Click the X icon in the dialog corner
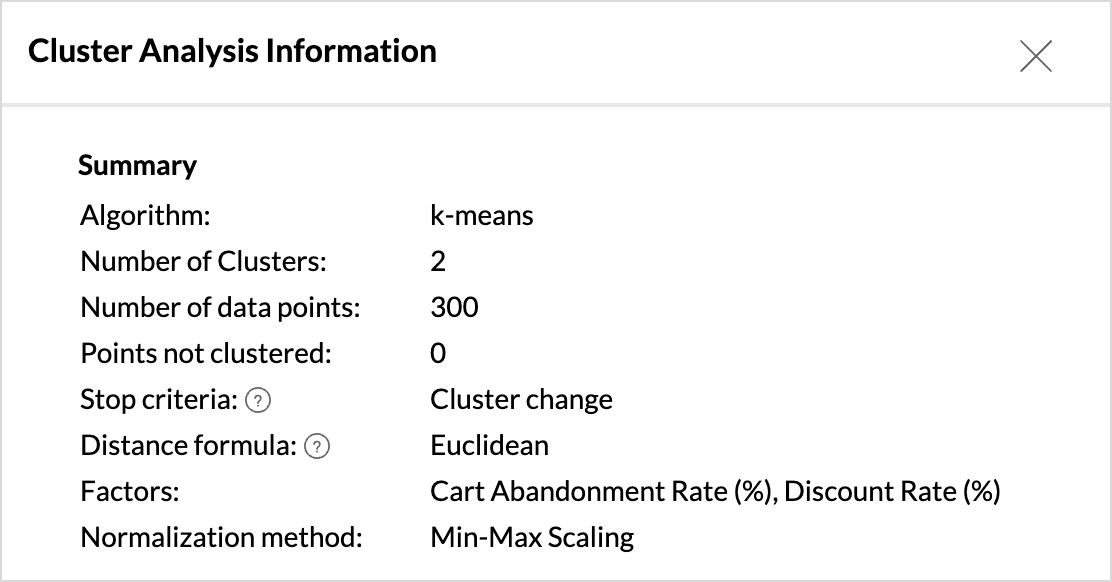1112x582 pixels. point(1036,57)
